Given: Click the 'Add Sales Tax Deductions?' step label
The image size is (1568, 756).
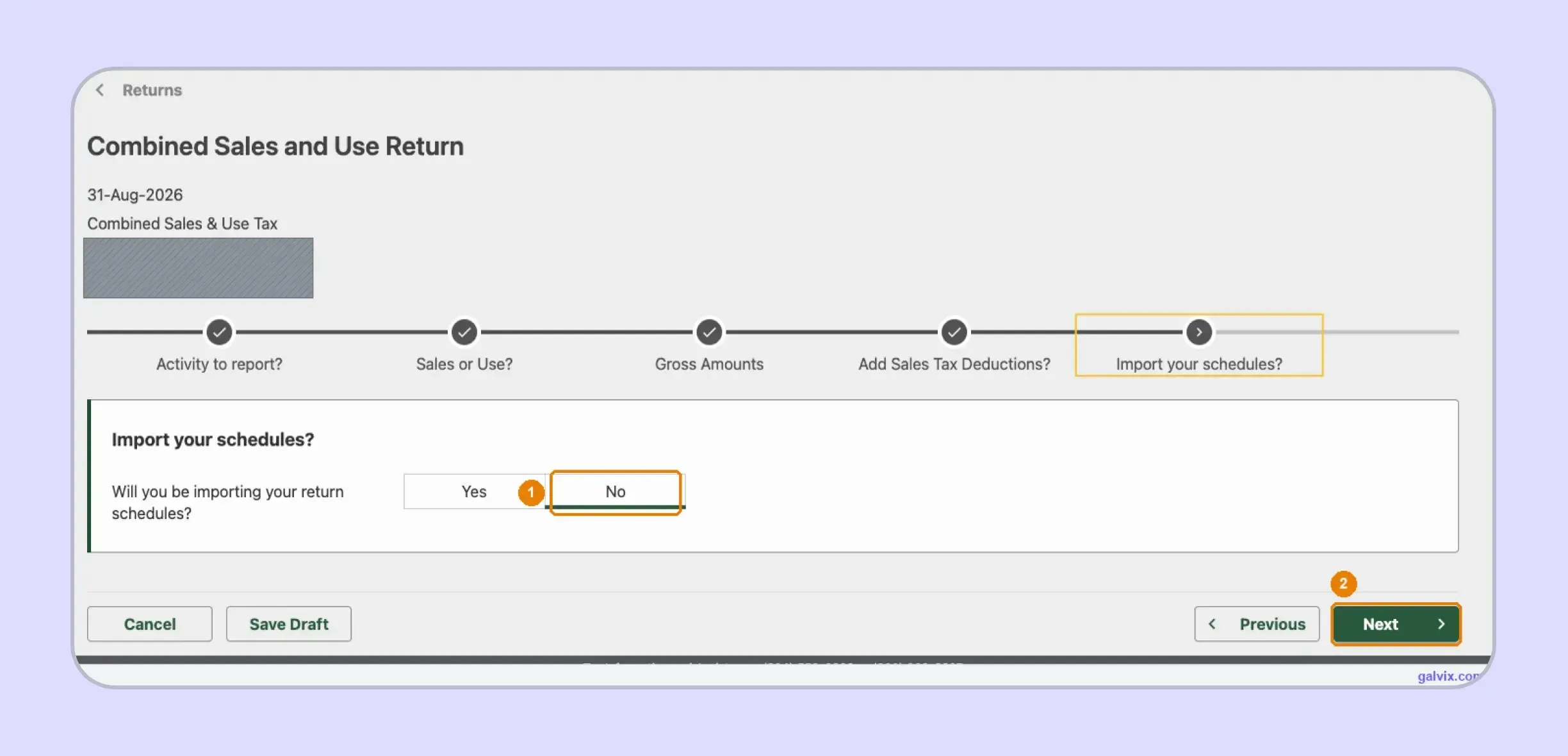Looking at the screenshot, I should pos(954,364).
